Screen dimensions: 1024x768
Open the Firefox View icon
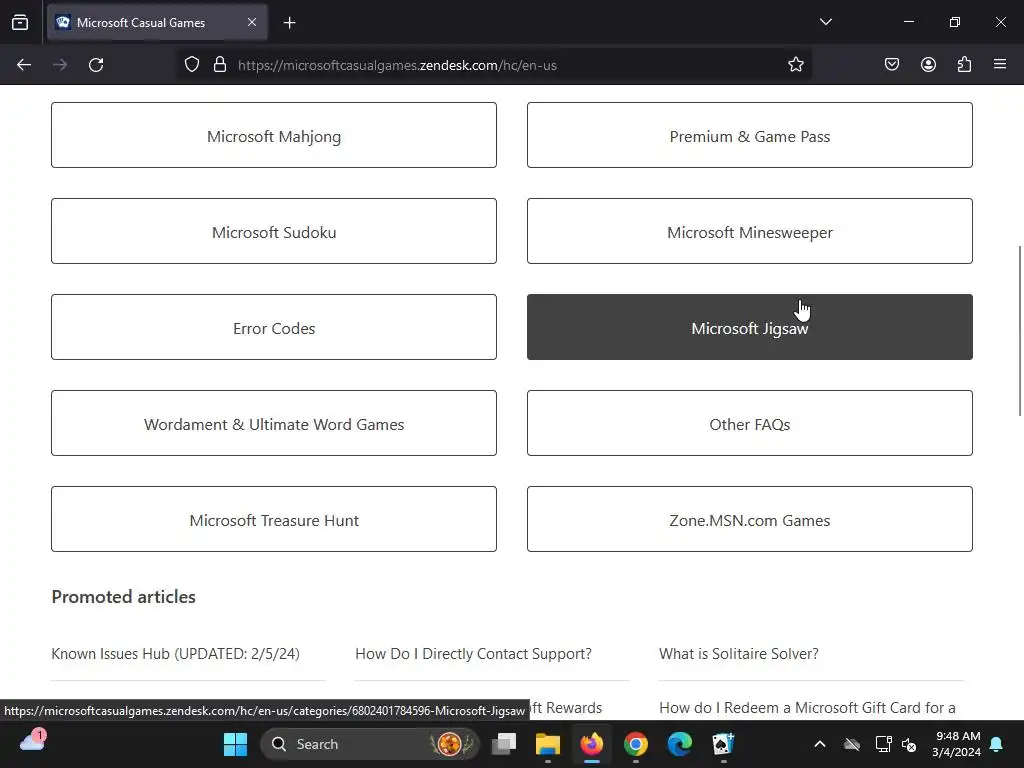[20, 22]
